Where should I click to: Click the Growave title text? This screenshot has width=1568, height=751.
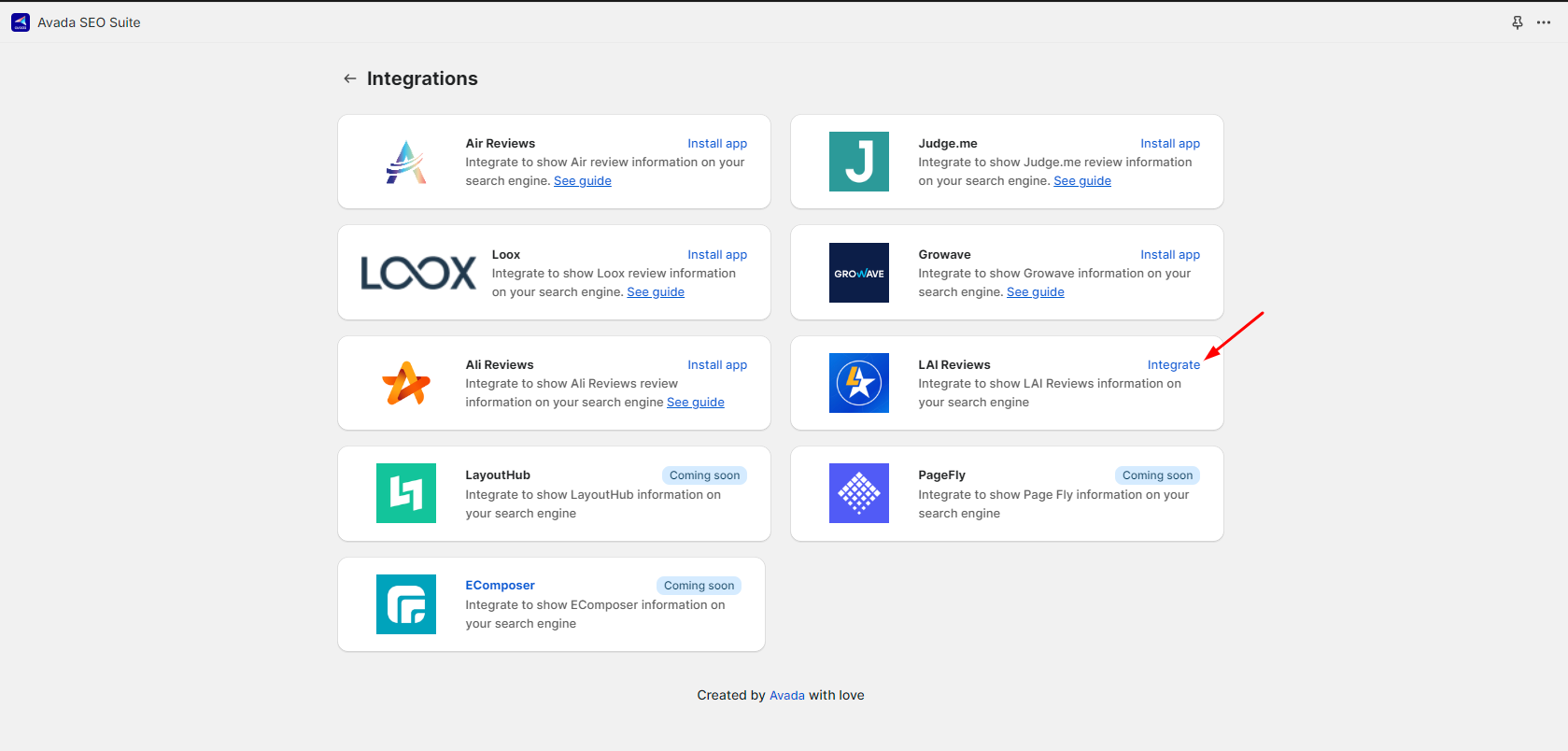click(944, 254)
